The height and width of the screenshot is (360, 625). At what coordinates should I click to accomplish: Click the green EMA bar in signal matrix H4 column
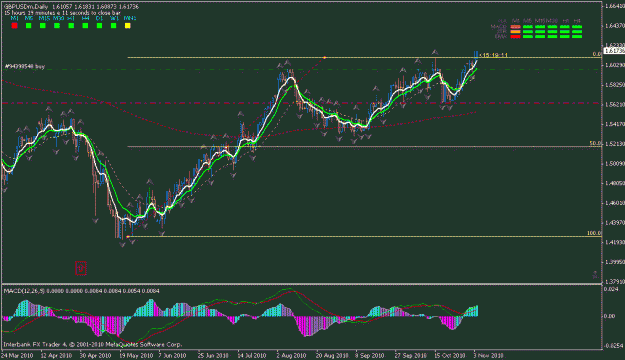coord(577,36)
